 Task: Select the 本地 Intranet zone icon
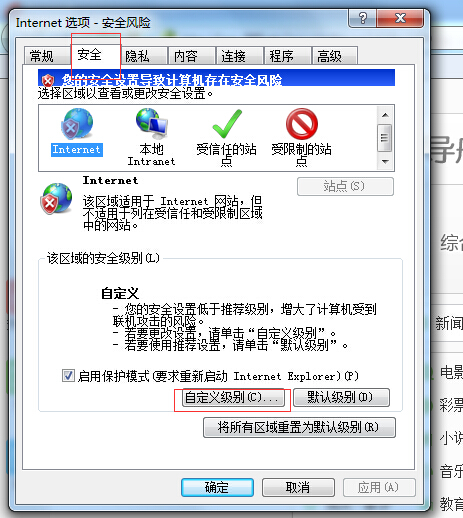[152, 124]
